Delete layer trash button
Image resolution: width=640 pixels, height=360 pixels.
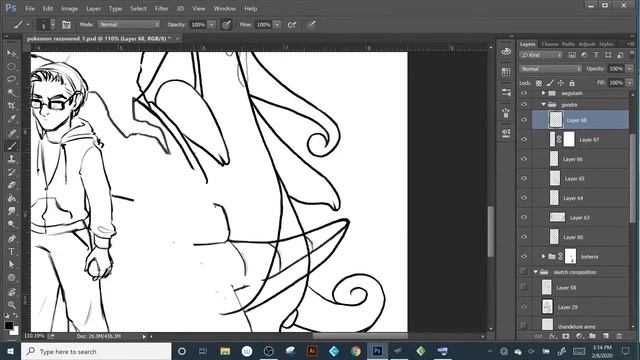[619, 336]
